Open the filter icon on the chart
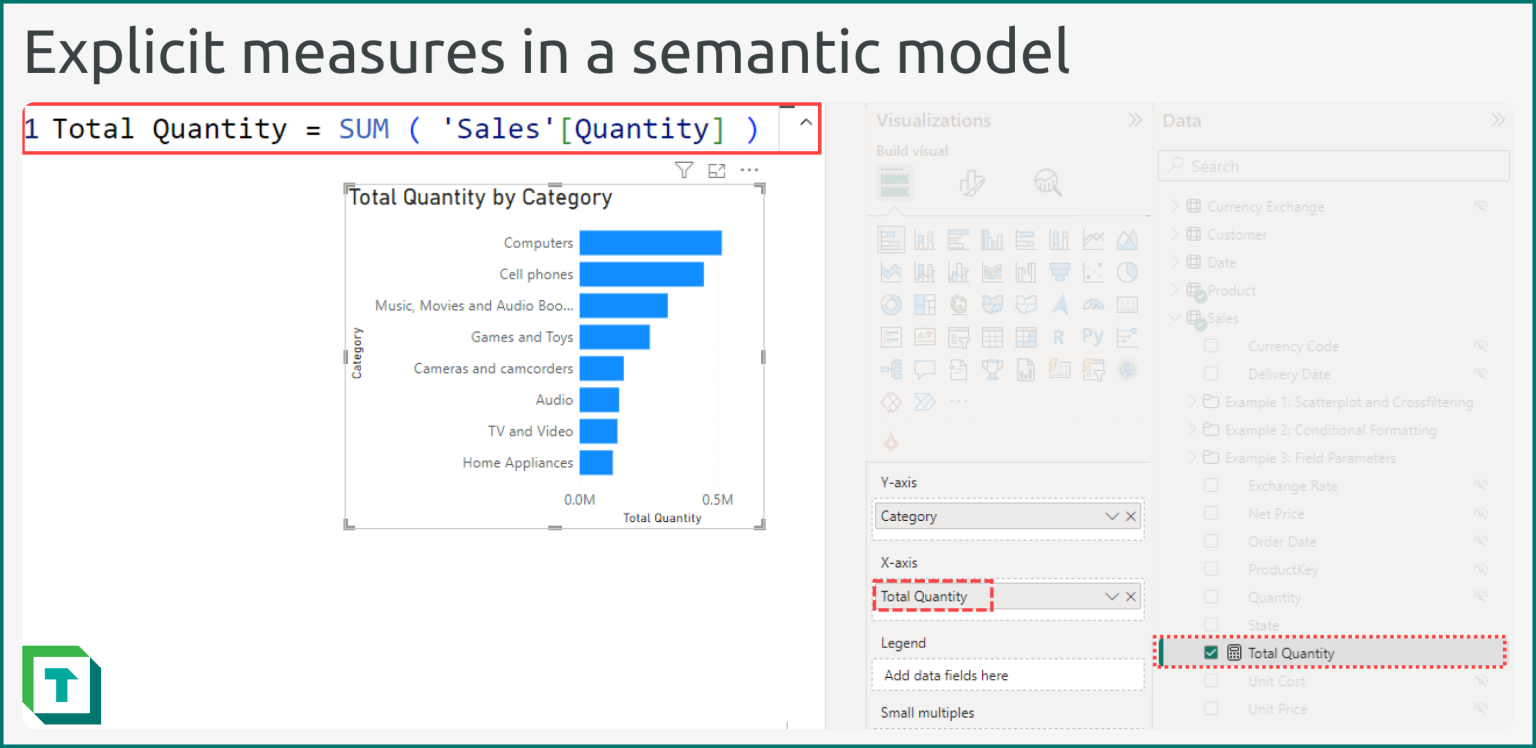 684,170
